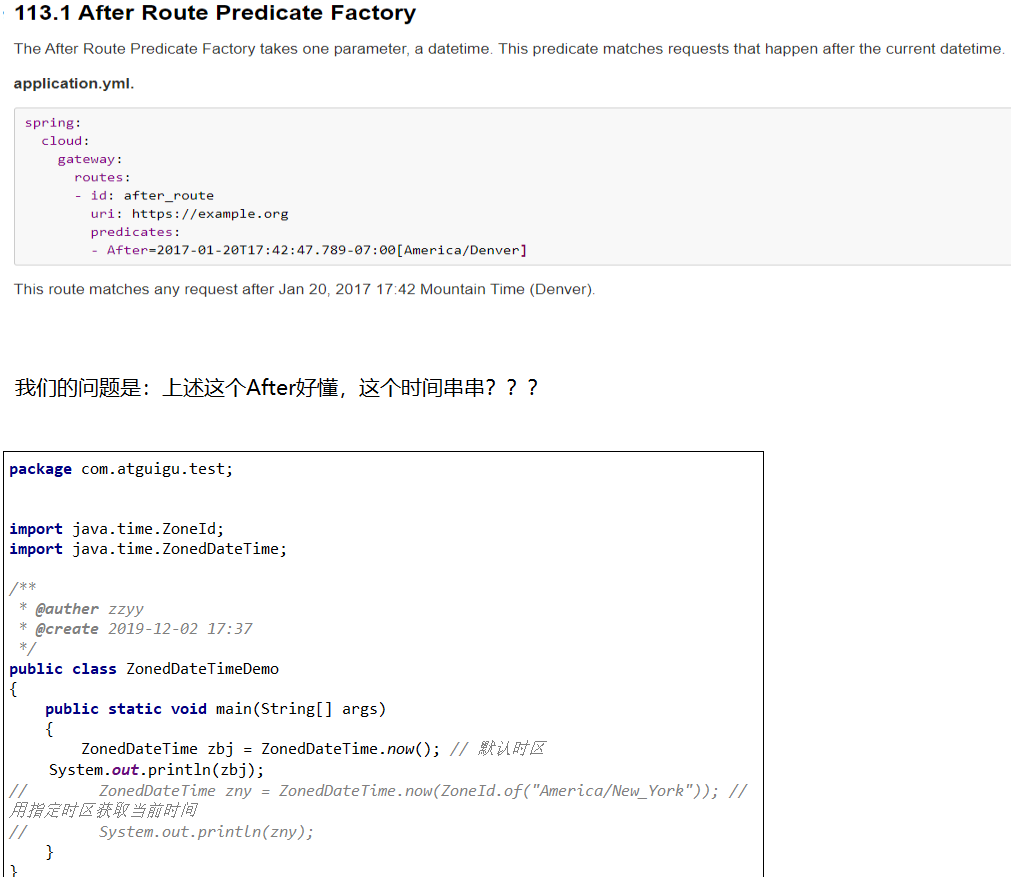Screen dimensions: 1011x877
Task: Click the '@create 2019-12-02 17:37' comment line
Action: pos(136,629)
